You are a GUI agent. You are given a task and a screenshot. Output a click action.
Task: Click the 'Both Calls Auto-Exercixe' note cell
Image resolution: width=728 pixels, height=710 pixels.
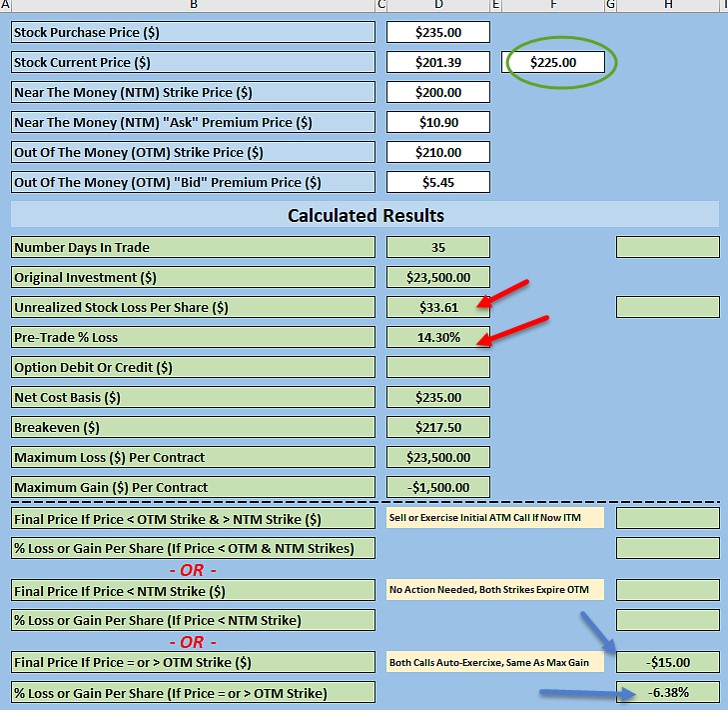coord(496,662)
